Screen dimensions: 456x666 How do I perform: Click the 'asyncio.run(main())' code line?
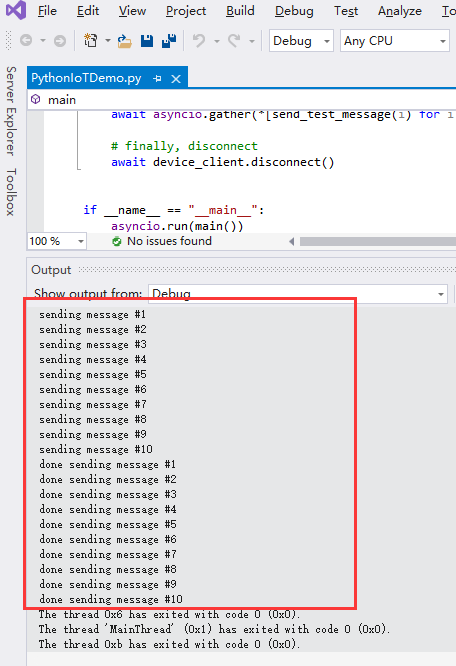click(x=177, y=226)
